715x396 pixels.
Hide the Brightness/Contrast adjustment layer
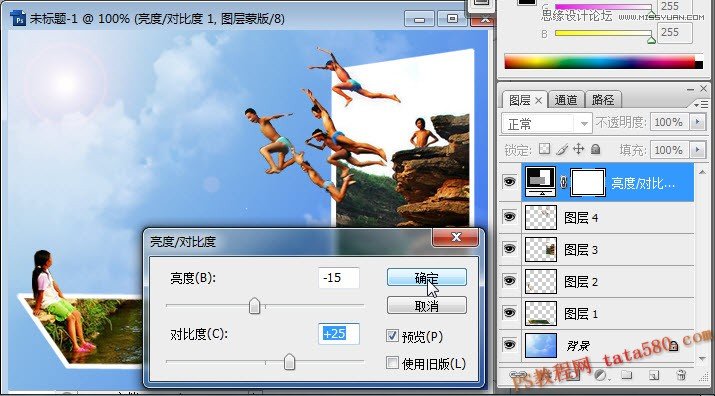(x=509, y=182)
